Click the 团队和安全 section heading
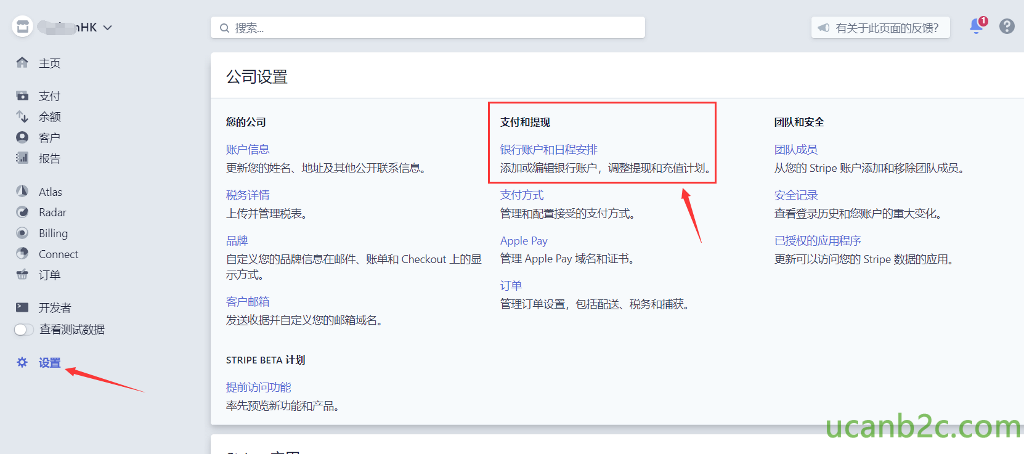Image resolution: width=1024 pixels, height=454 pixels. (799, 122)
